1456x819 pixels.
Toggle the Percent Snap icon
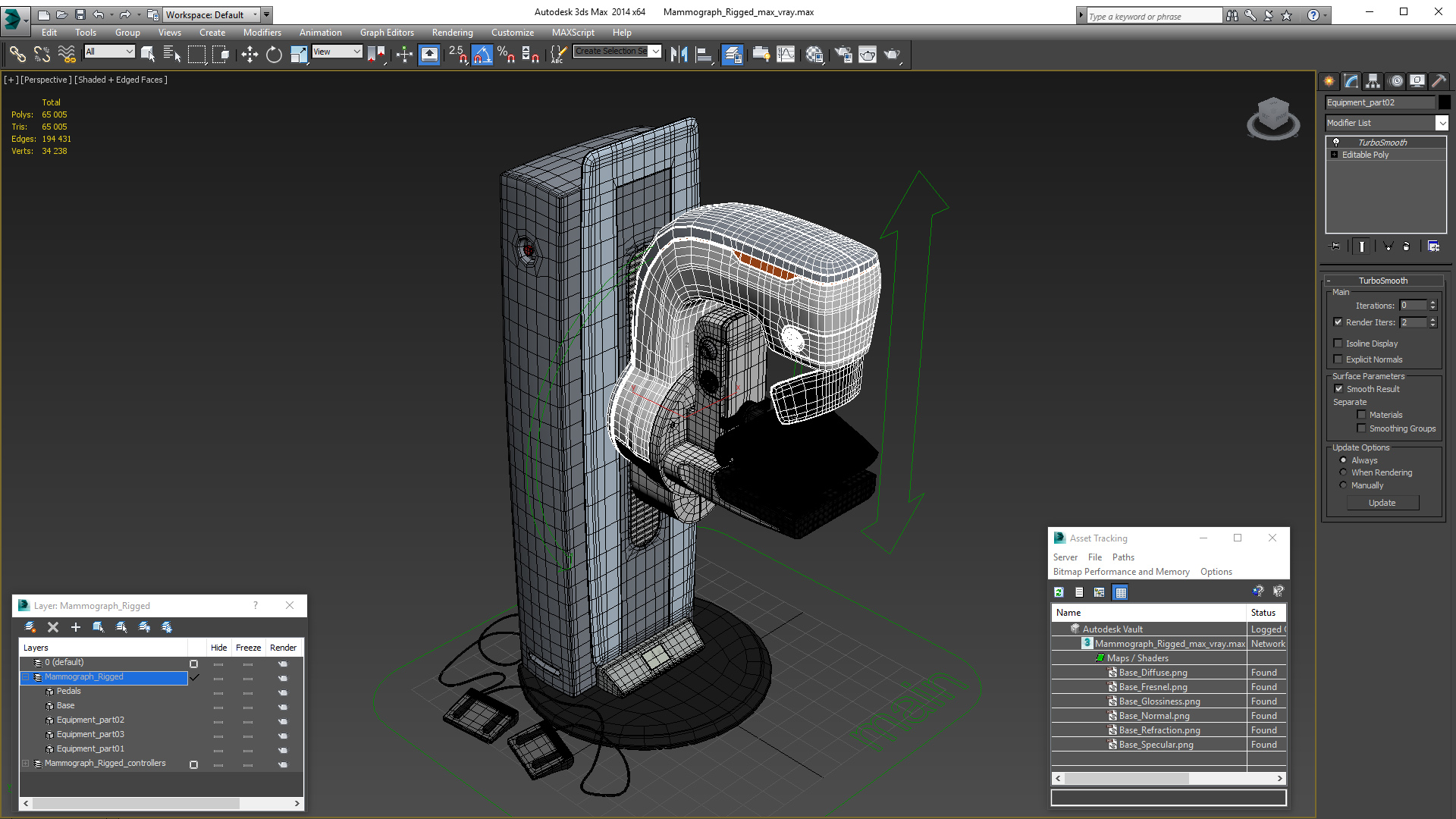pyautogui.click(x=507, y=54)
